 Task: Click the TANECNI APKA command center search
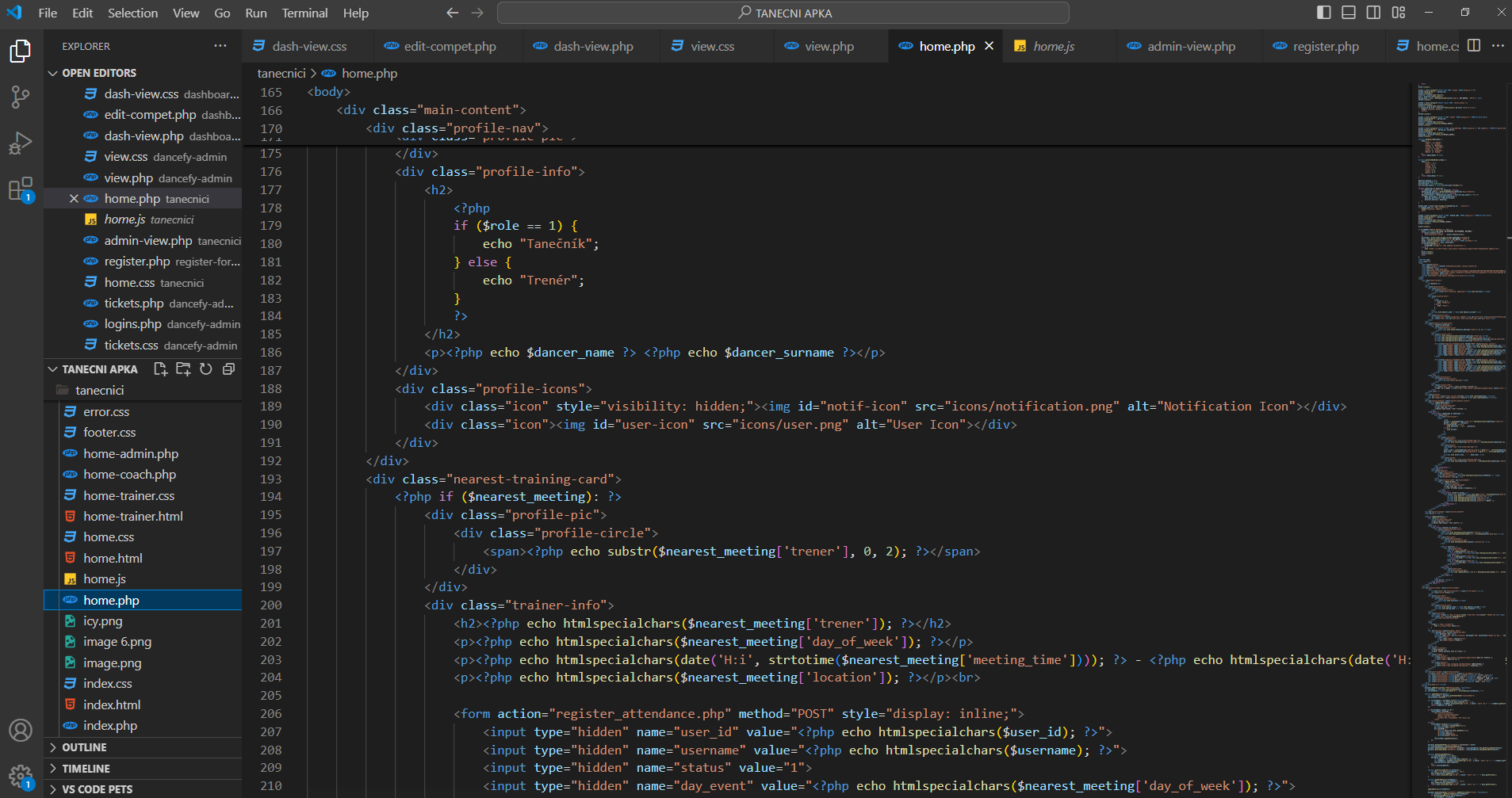(x=783, y=13)
